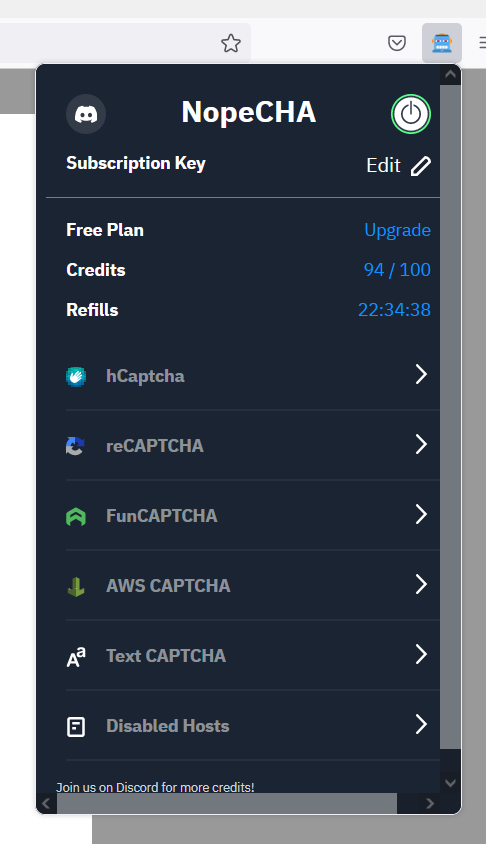This screenshot has height=844, width=486.
Task: Click the Text CAPTCHA letters icon
Action: (x=76, y=656)
